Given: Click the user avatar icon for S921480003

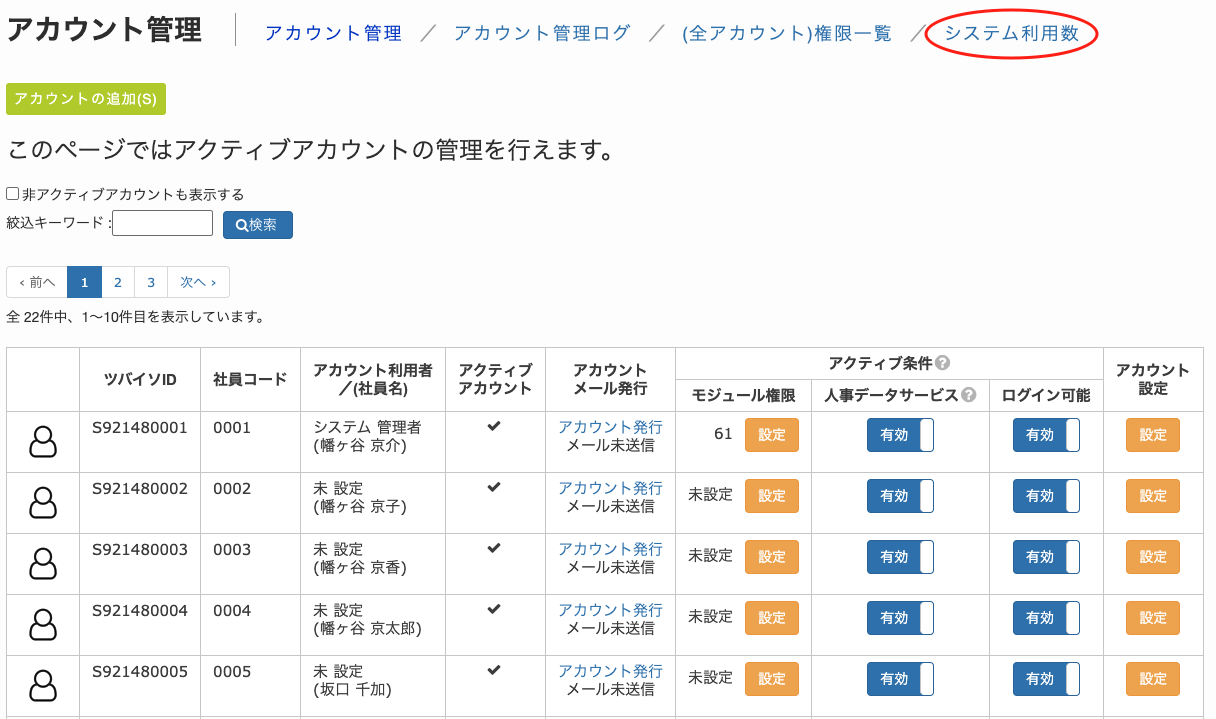Looking at the screenshot, I should click(x=43, y=563).
